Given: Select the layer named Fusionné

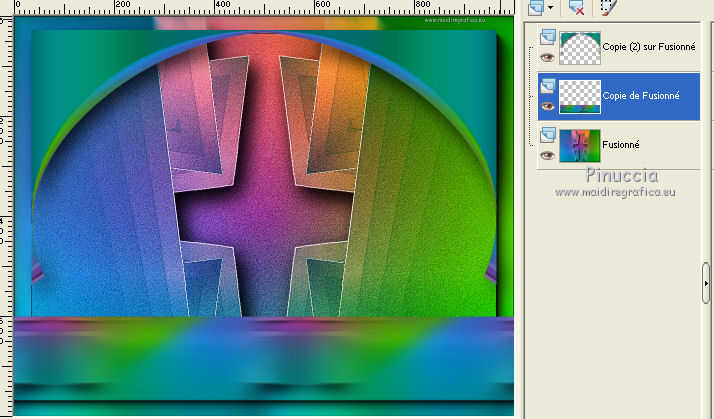Looking at the screenshot, I should pos(623,144).
